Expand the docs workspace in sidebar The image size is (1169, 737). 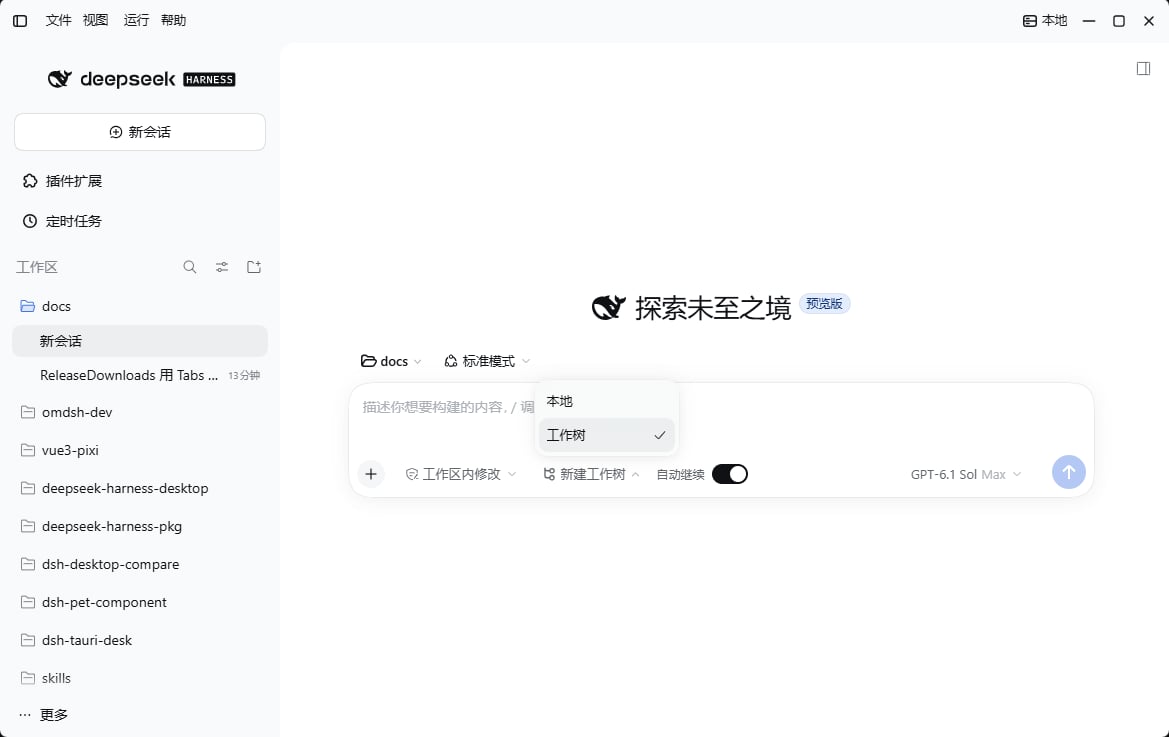pyautogui.click(x=140, y=306)
